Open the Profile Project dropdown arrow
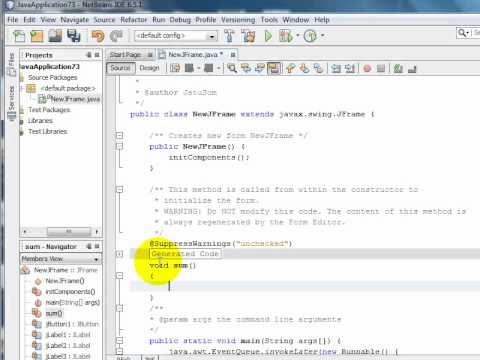Screen dimensions: 480x360 pyautogui.click(x=322, y=35)
